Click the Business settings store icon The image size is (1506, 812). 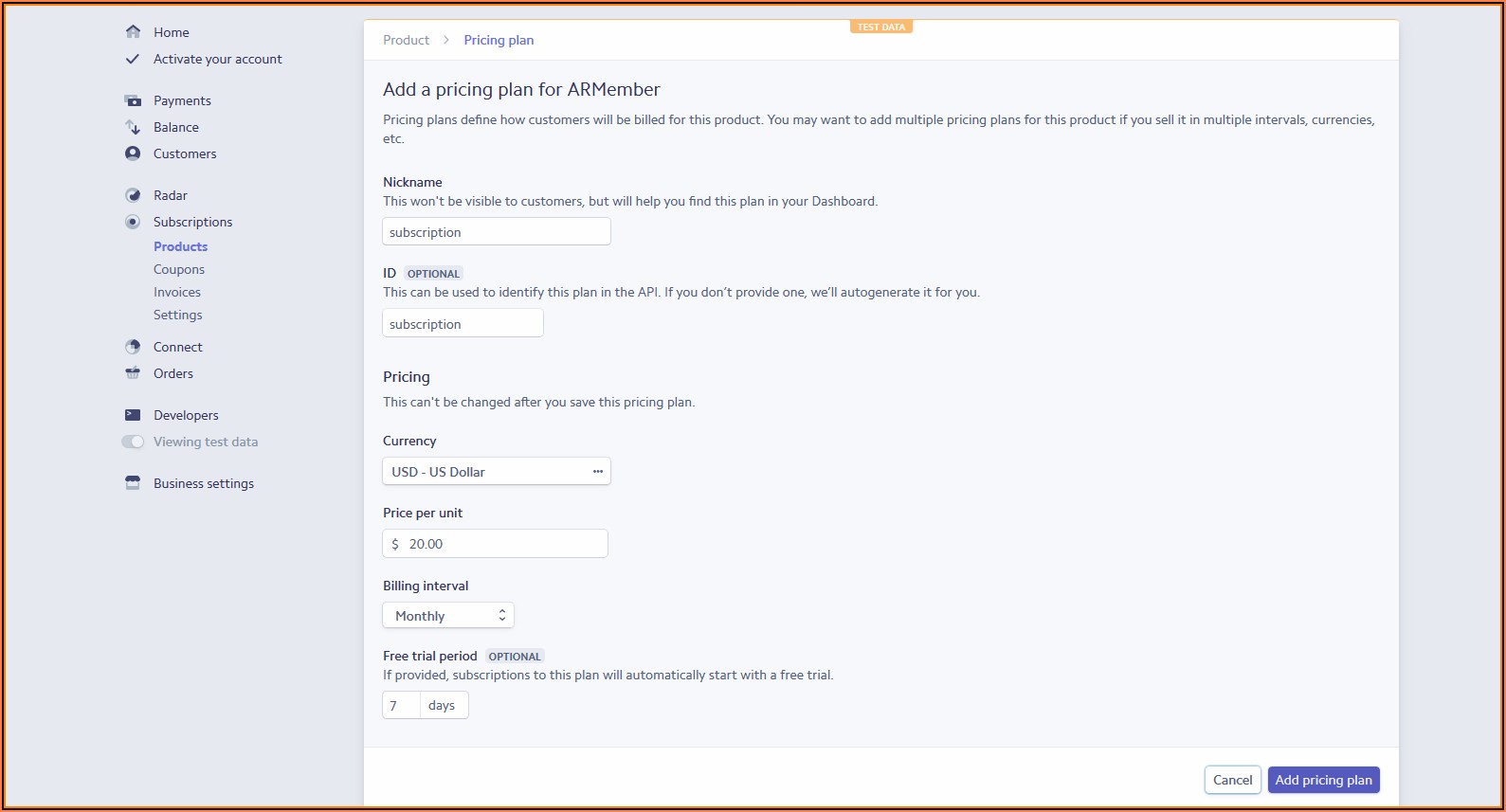click(x=133, y=483)
